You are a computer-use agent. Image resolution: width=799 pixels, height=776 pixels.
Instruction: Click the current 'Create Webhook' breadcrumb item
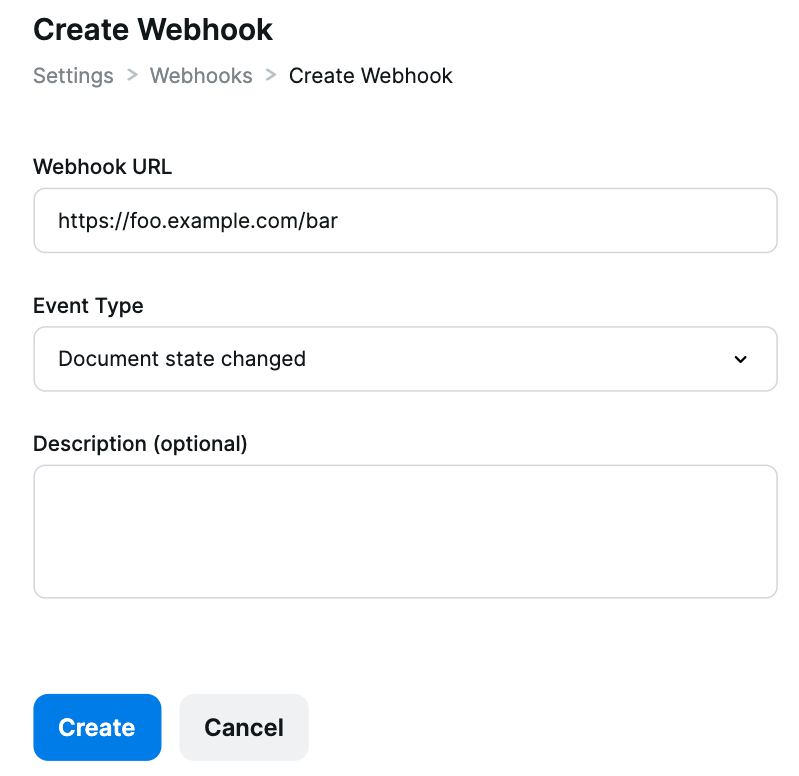pyautogui.click(x=370, y=76)
